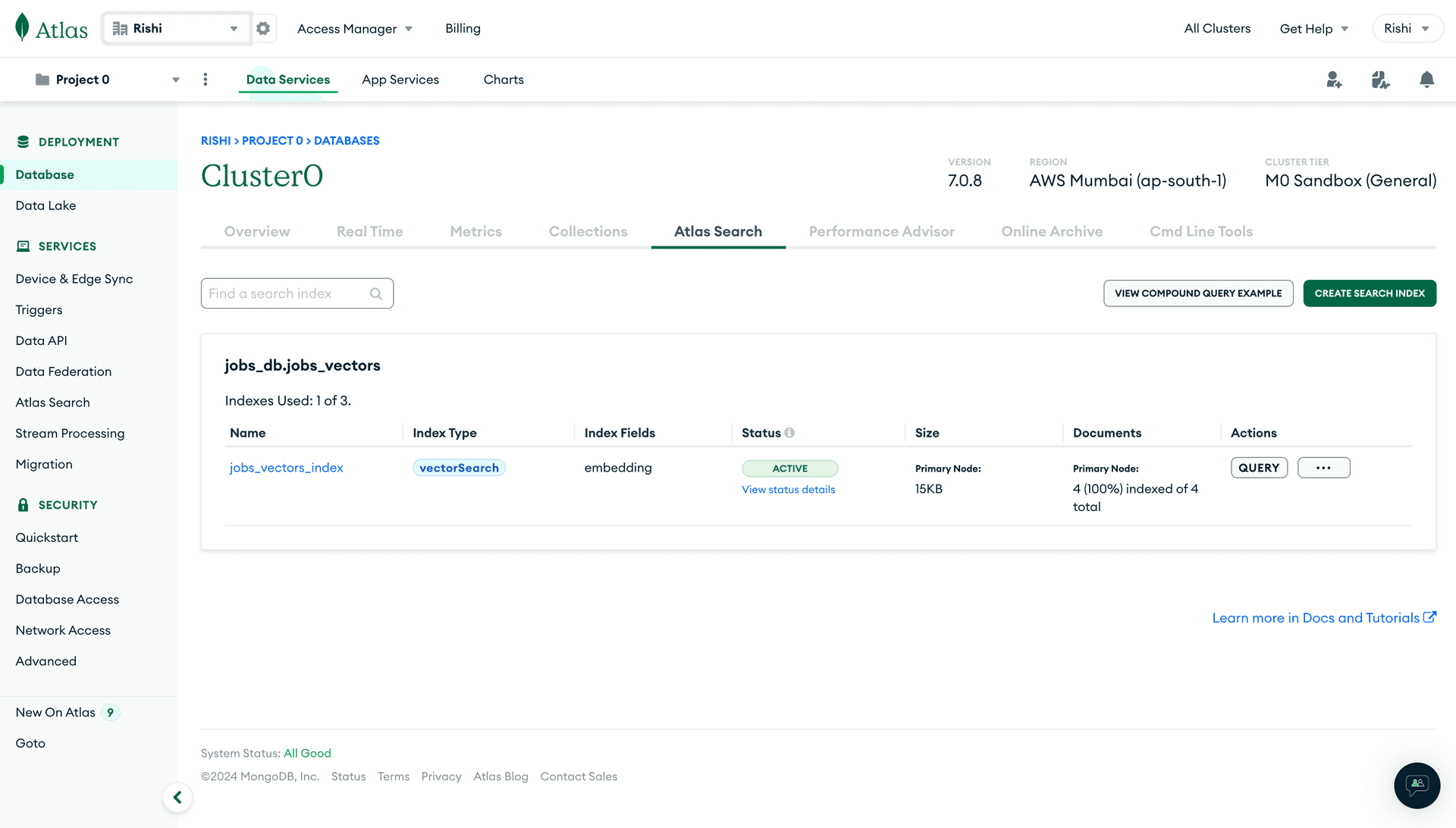Click the Find a search index field
This screenshot has height=828, width=1456.
pyautogui.click(x=287, y=294)
